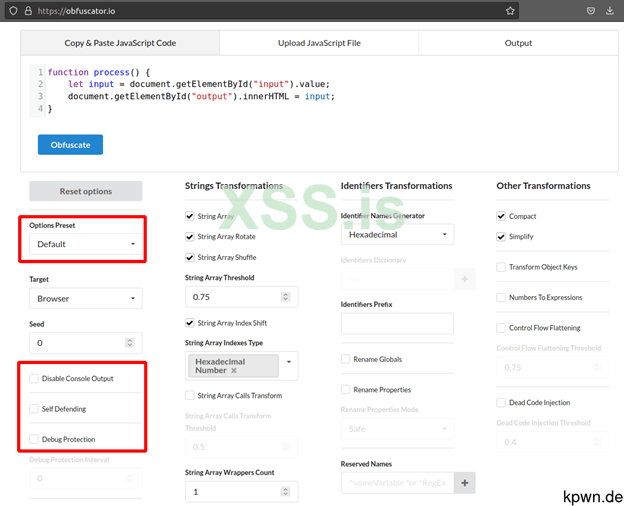Enable Dead Code Injection checkbox

coord(501,402)
